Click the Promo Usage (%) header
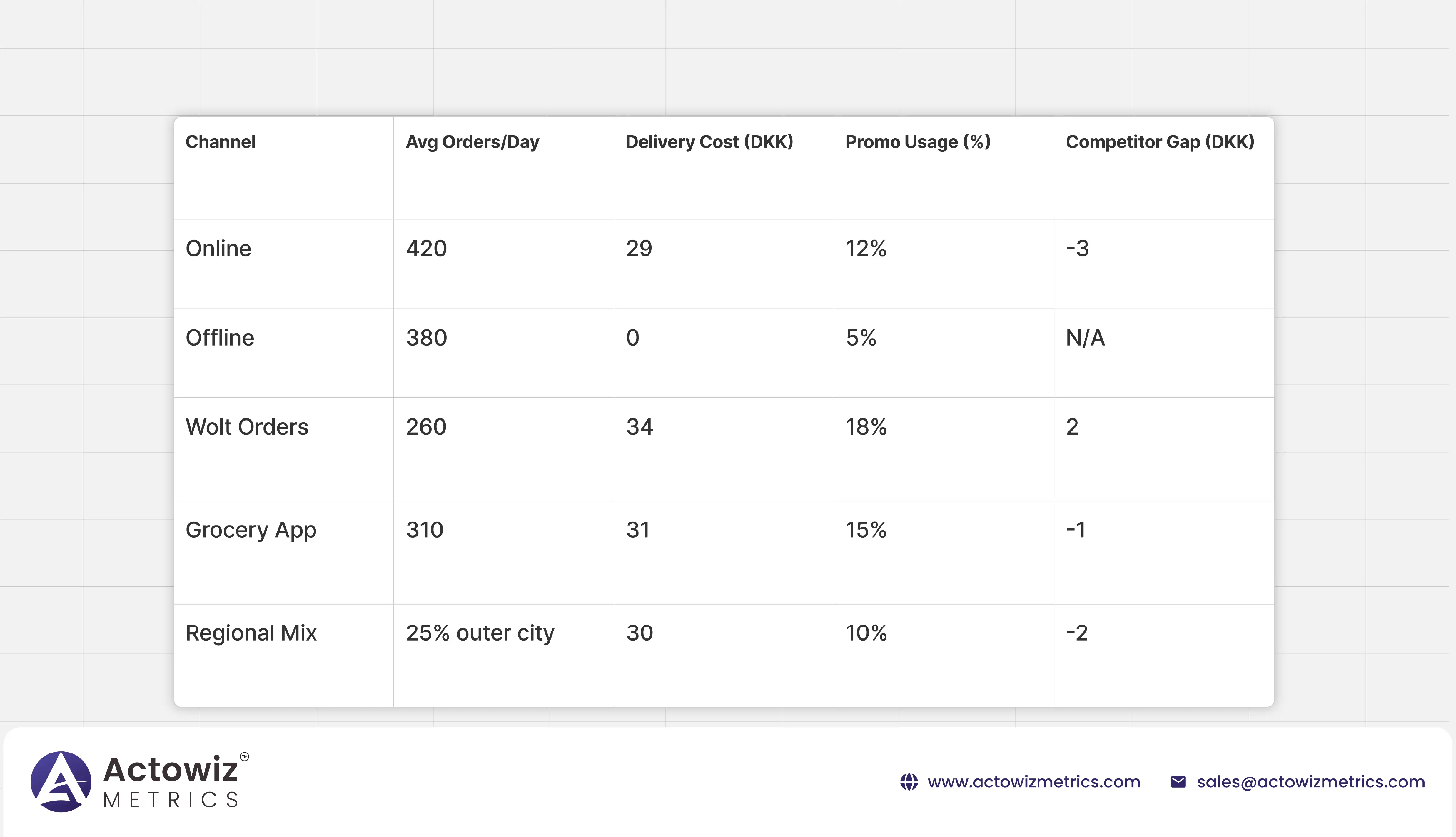This screenshot has width=1456, height=837. coord(918,142)
